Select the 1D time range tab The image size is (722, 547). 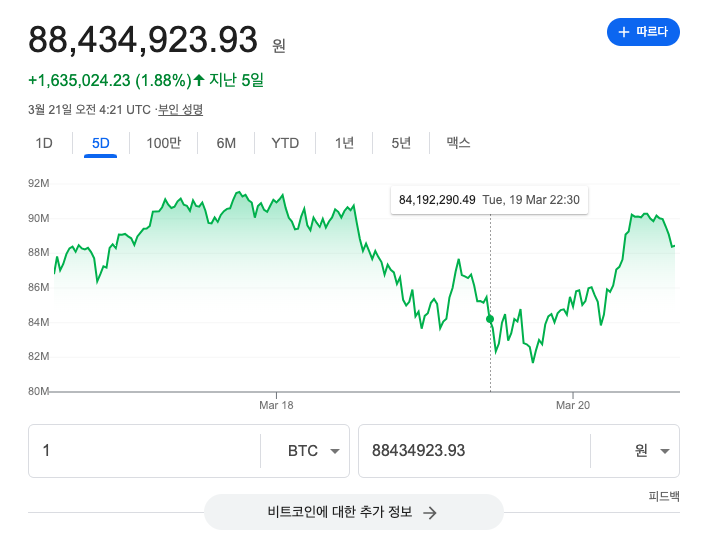click(x=44, y=143)
